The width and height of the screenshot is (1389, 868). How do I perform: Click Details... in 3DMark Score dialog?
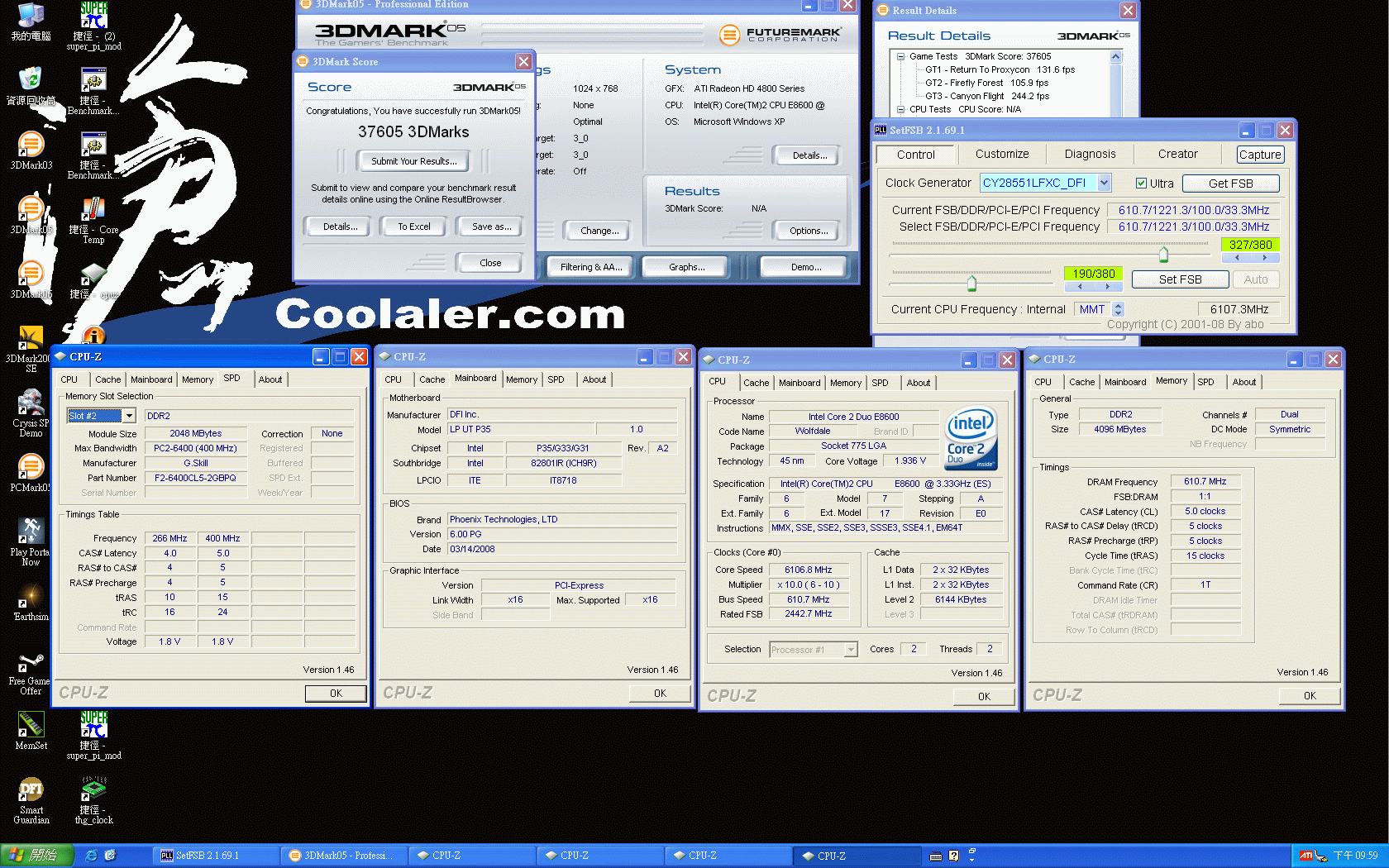tap(340, 227)
